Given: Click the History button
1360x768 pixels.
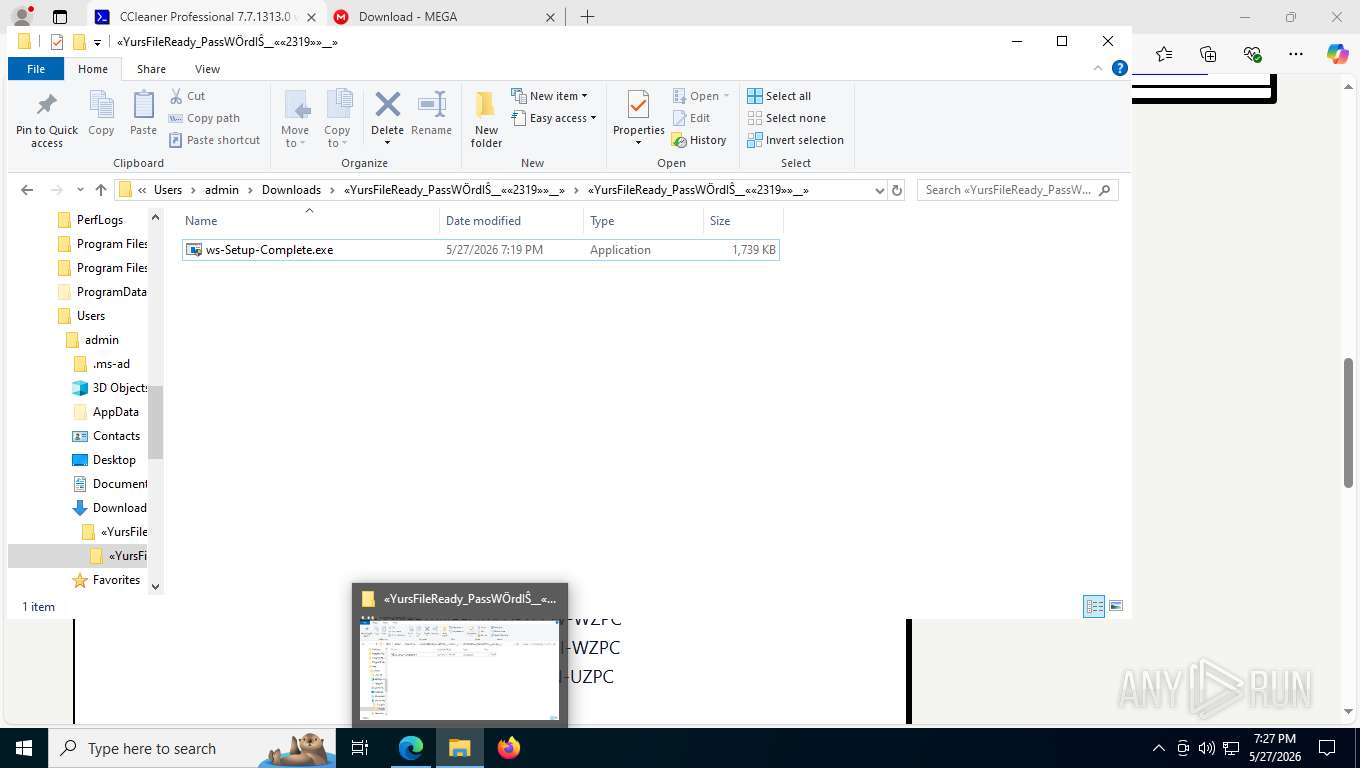Looking at the screenshot, I should (699, 140).
